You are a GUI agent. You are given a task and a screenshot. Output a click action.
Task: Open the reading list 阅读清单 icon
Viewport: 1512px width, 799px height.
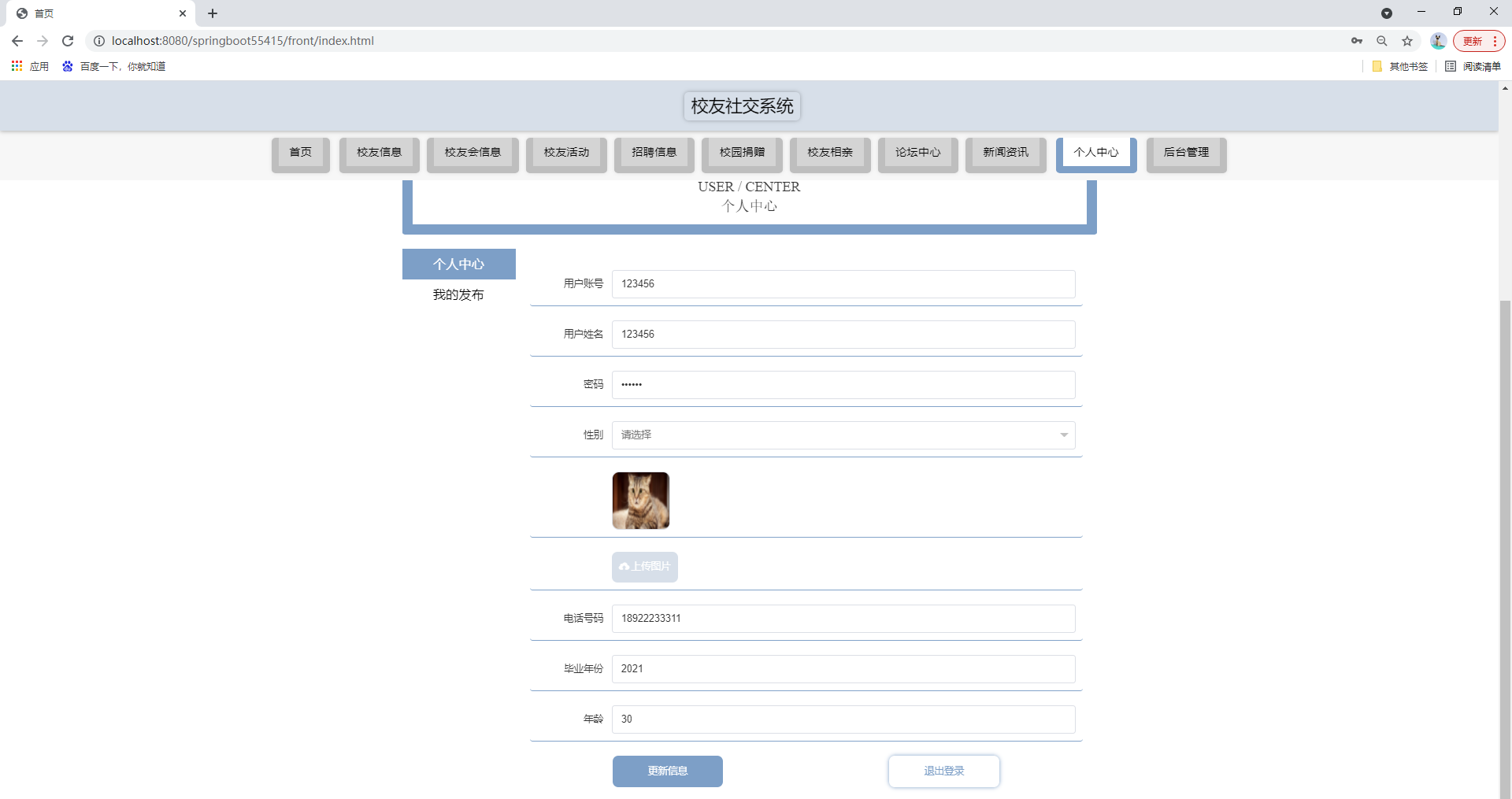[1451, 66]
